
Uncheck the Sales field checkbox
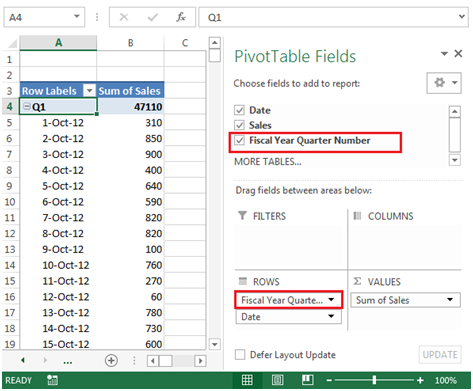239,125
